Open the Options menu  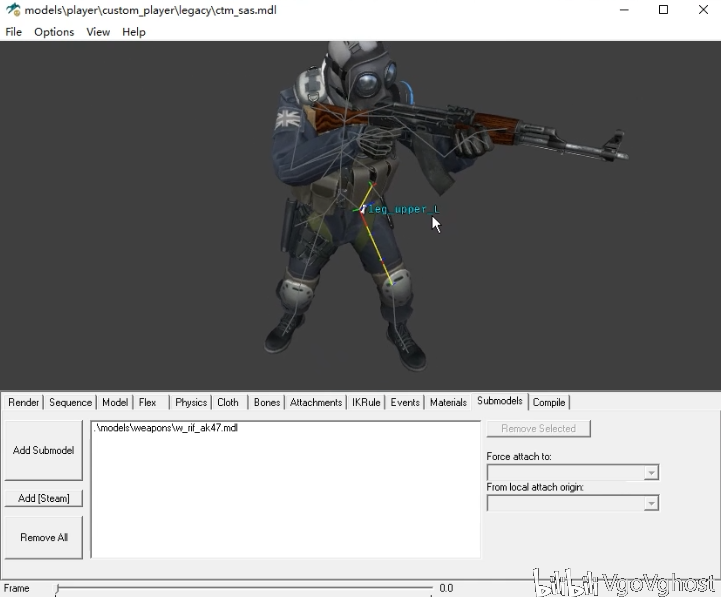click(x=54, y=32)
